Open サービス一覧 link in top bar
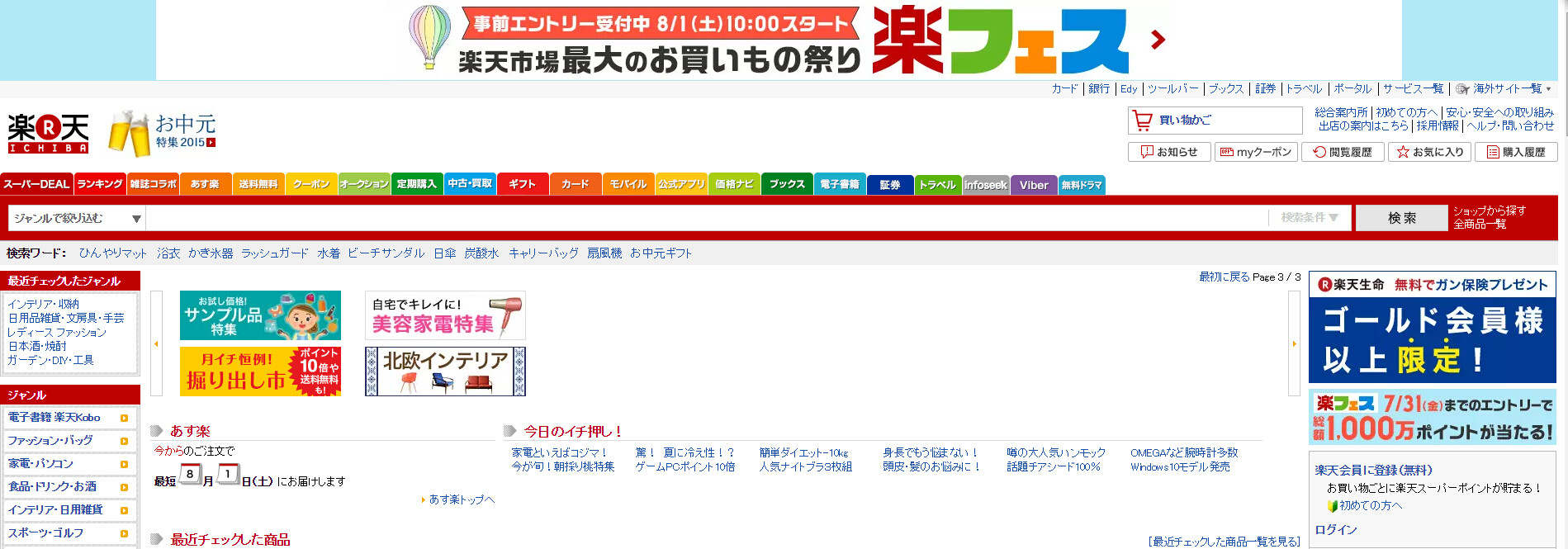This screenshot has width=1568, height=549. click(x=1414, y=88)
